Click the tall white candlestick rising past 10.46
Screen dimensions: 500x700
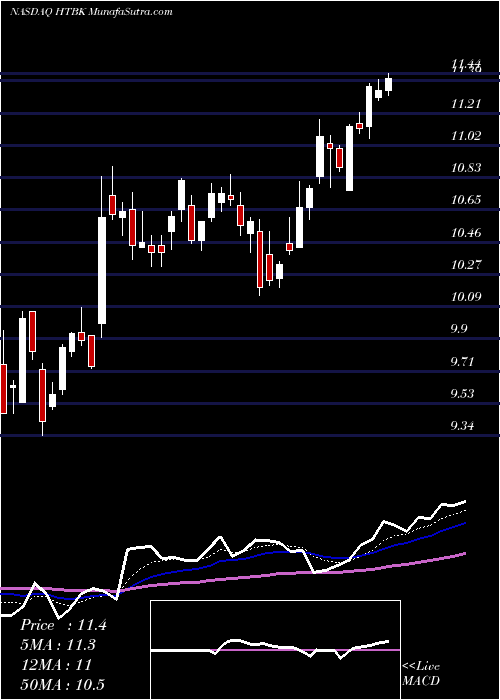pyautogui.click(x=102, y=270)
